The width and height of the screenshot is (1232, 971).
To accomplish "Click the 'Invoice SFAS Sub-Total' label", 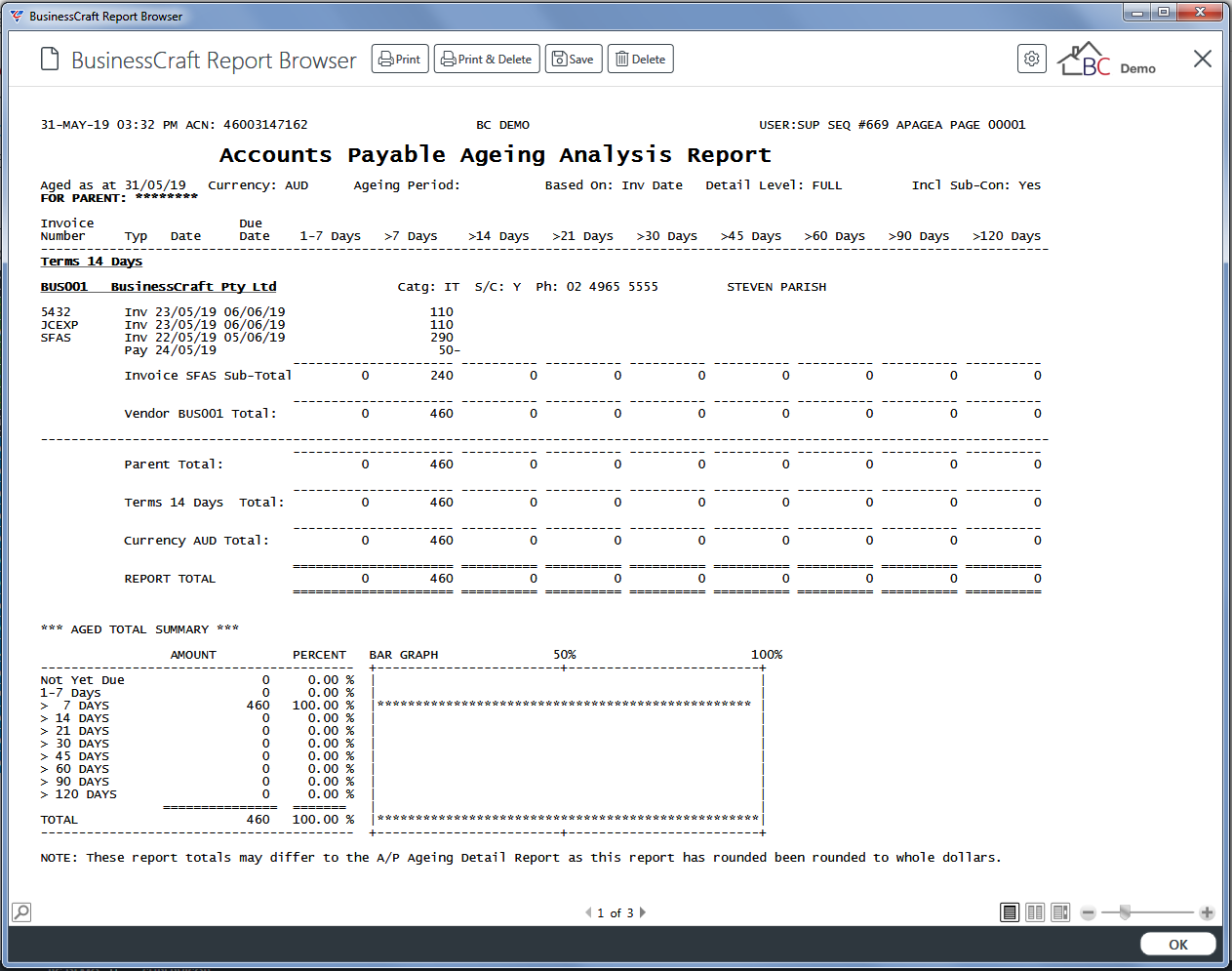I will coord(208,376).
